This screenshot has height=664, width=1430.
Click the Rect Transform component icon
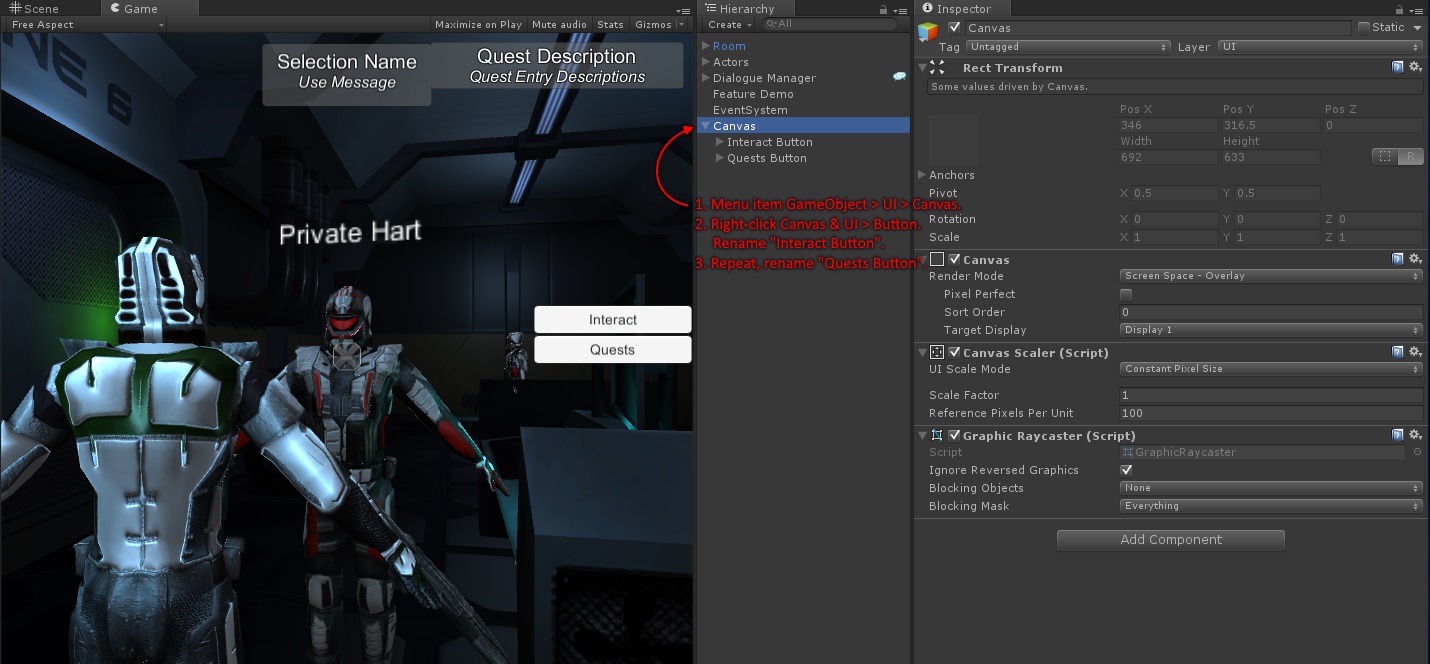tap(936, 67)
